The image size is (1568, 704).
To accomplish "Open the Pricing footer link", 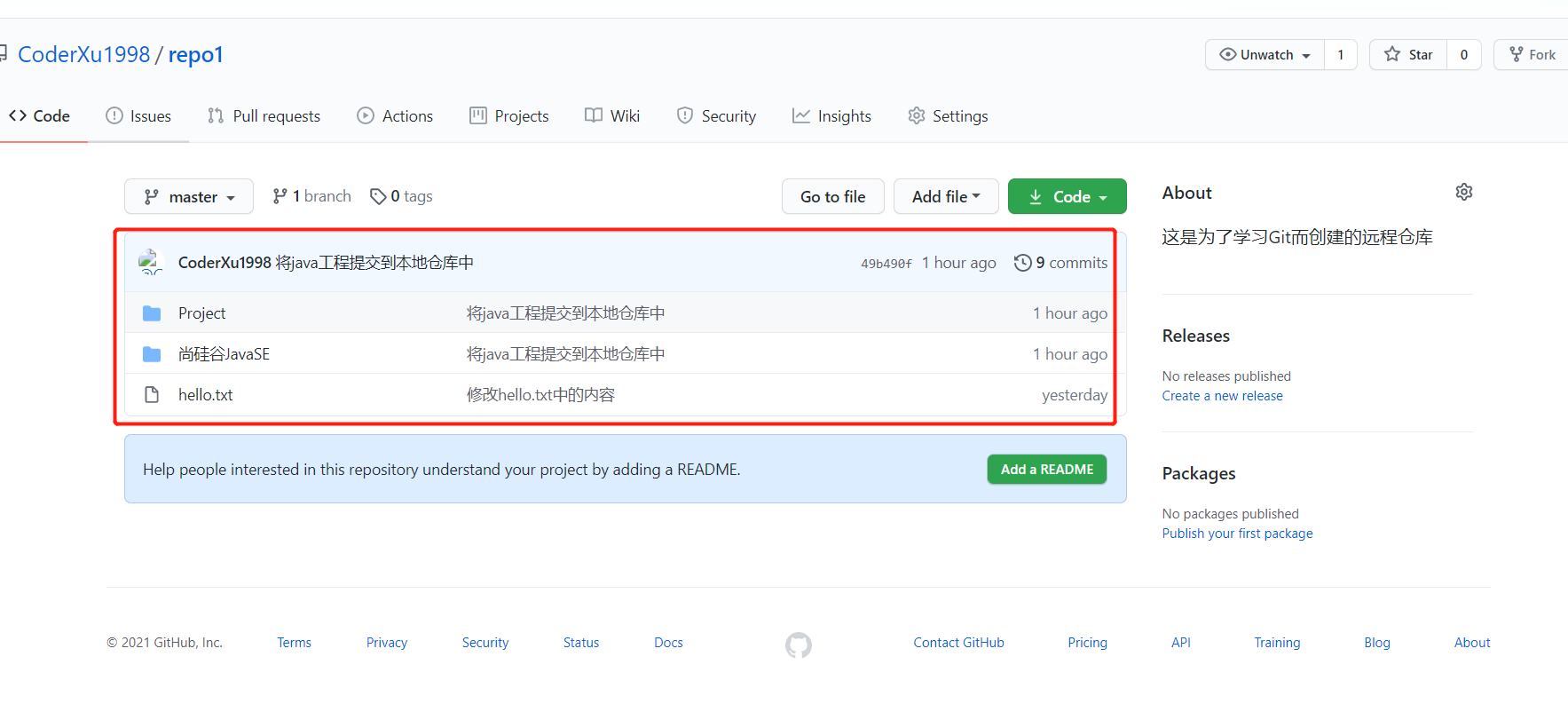I will coord(1088,643).
